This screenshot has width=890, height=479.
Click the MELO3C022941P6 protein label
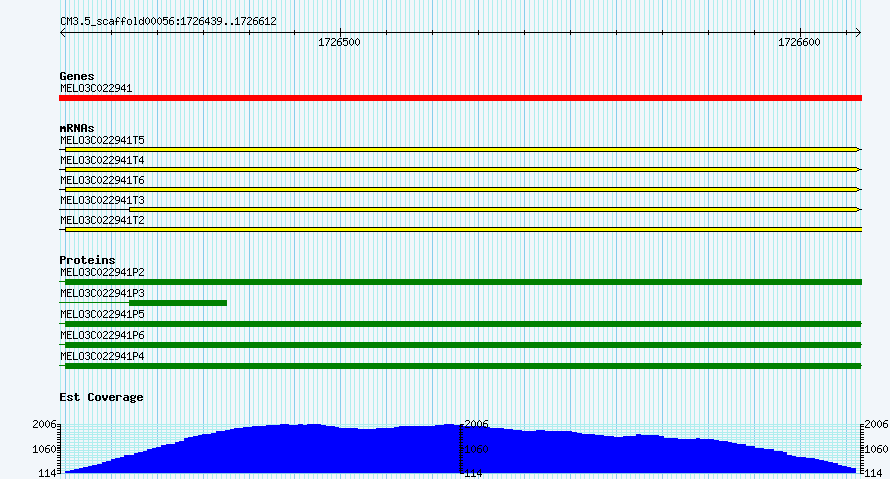(102, 335)
